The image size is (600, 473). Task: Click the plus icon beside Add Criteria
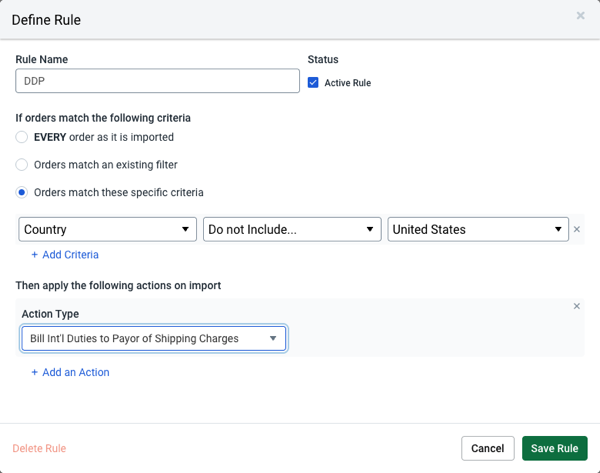tap(35, 255)
